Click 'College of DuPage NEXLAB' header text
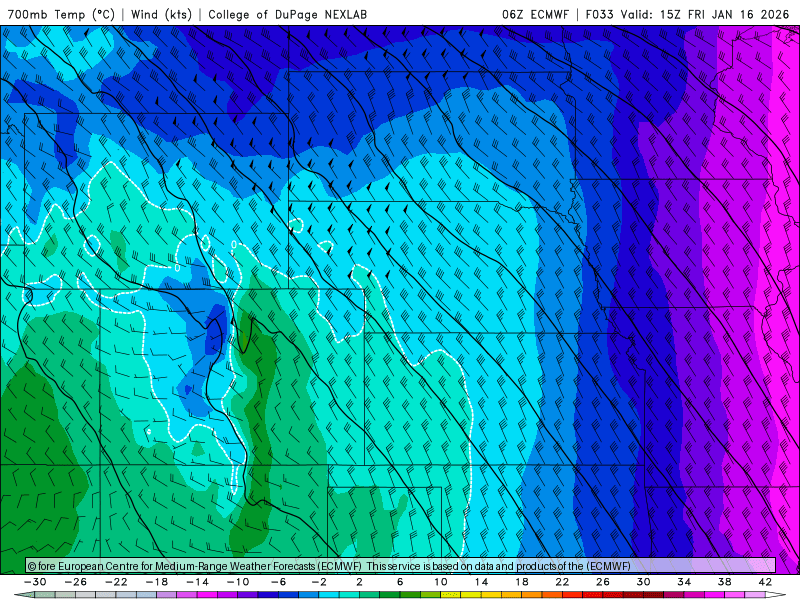Viewport: 800px width, 600px height. click(287, 14)
